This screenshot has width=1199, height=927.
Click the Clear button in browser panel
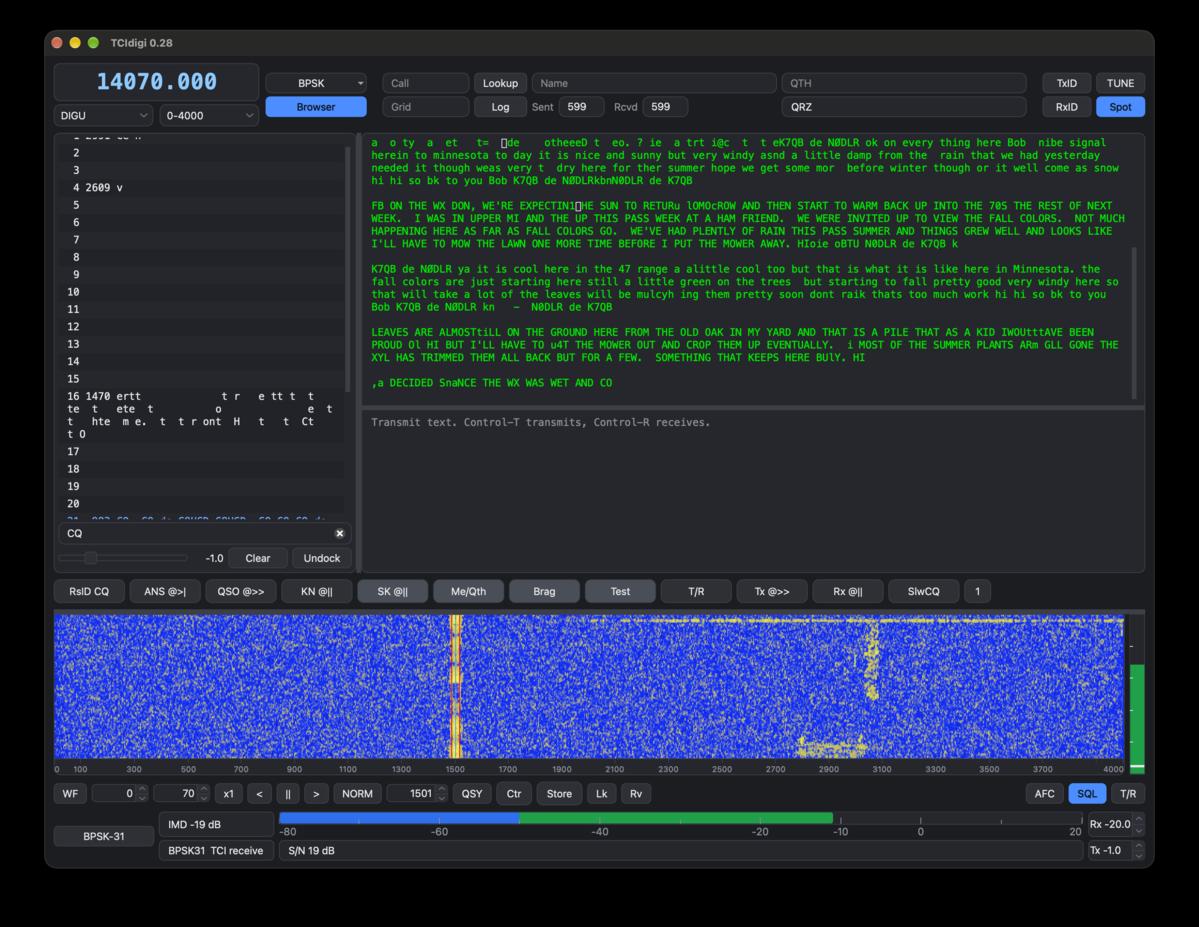coord(258,558)
